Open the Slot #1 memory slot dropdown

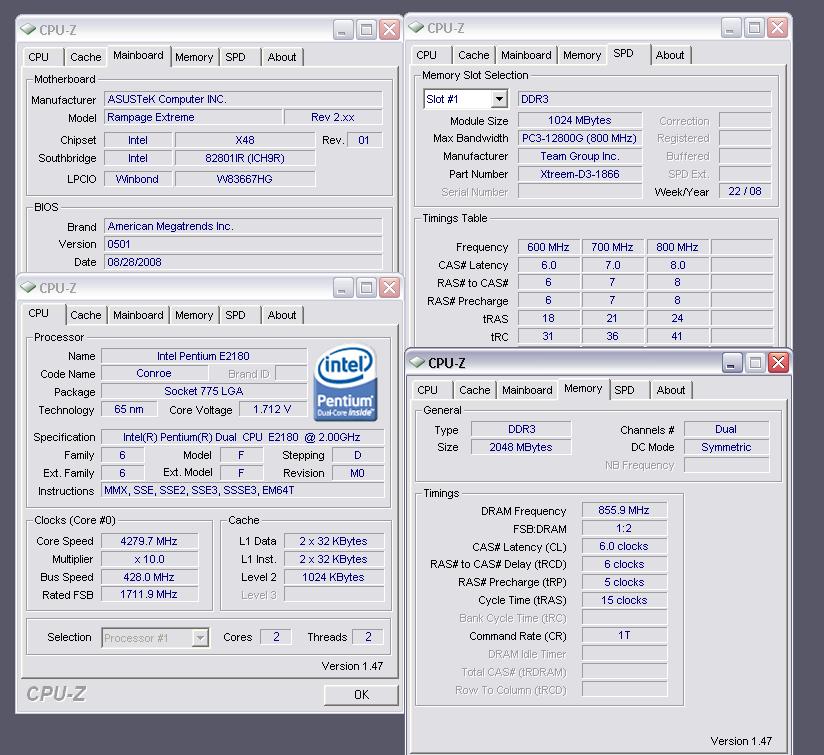pos(499,99)
